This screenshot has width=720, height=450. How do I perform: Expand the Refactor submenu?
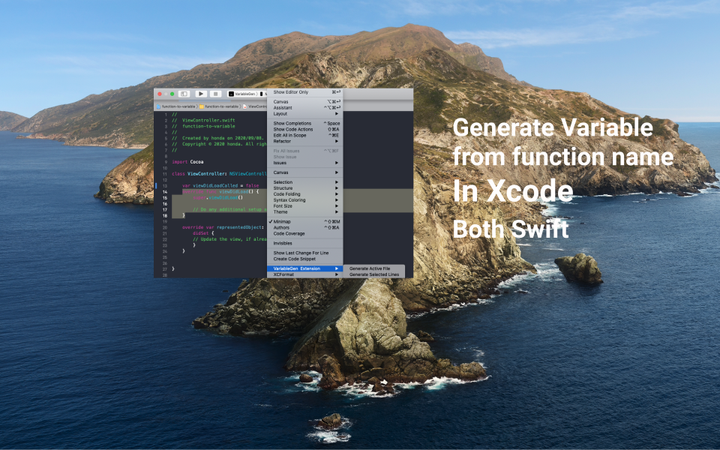point(305,141)
